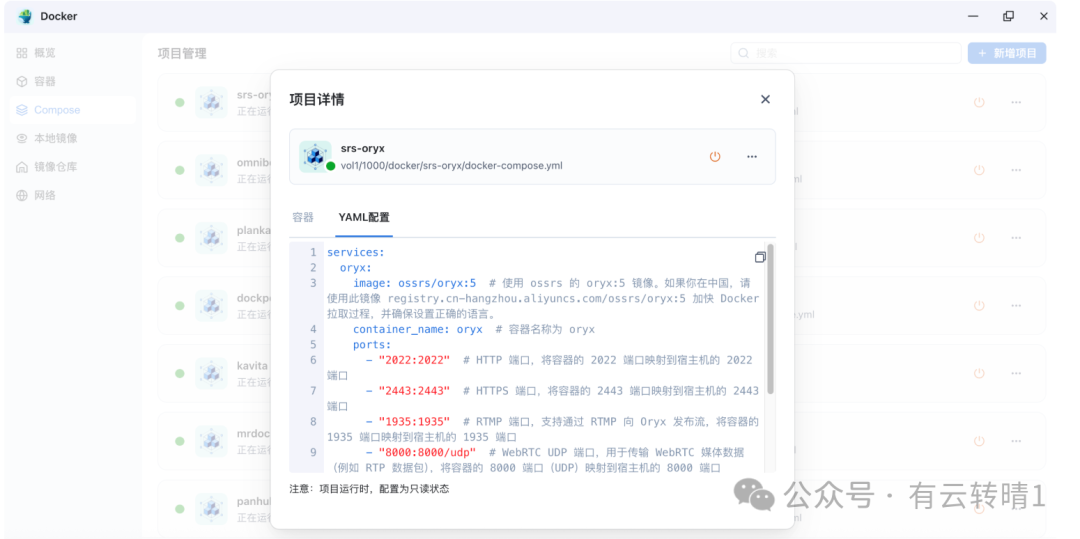Click the omnib project icon
Viewport: 1080px width, 539px height.
(x=211, y=170)
